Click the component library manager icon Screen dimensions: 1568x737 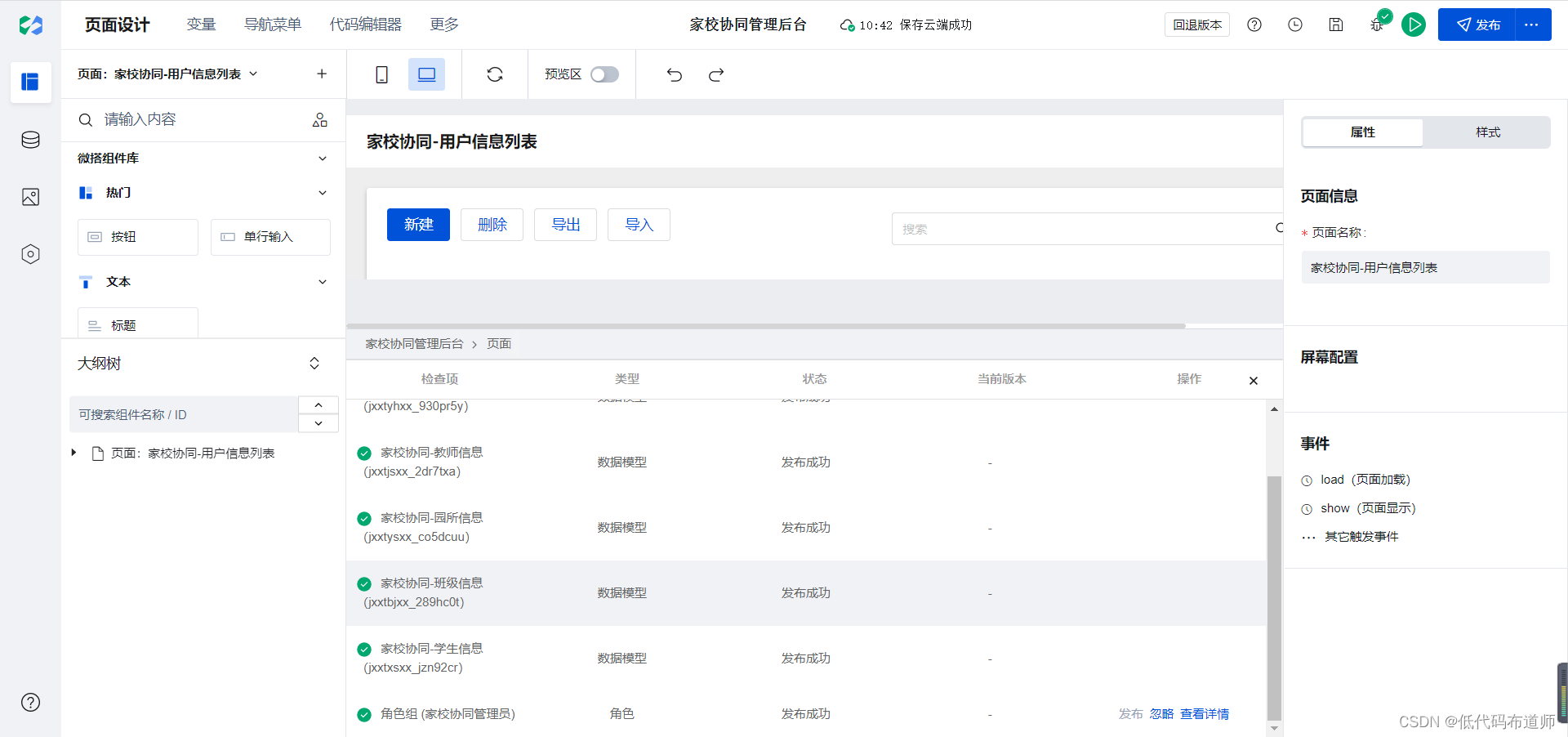320,120
